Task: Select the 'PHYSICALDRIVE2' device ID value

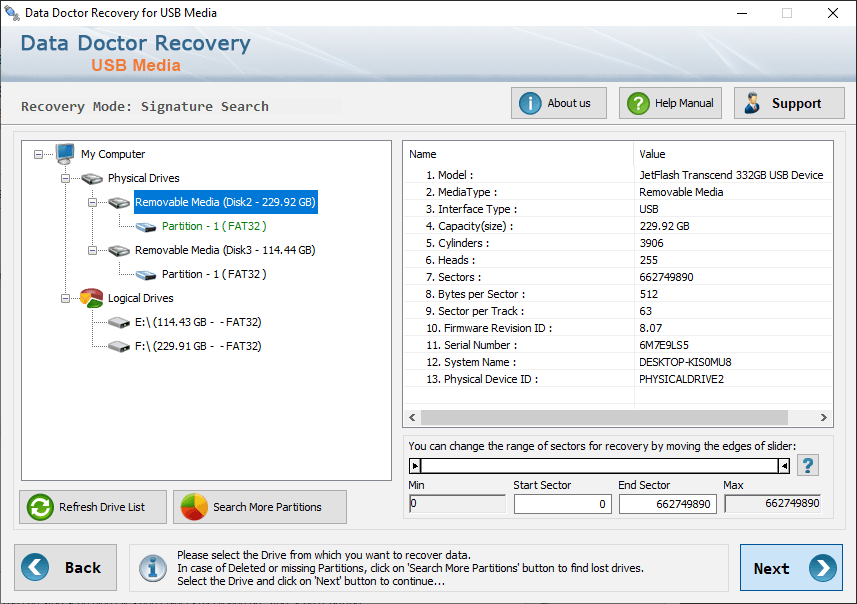Action: pos(681,379)
